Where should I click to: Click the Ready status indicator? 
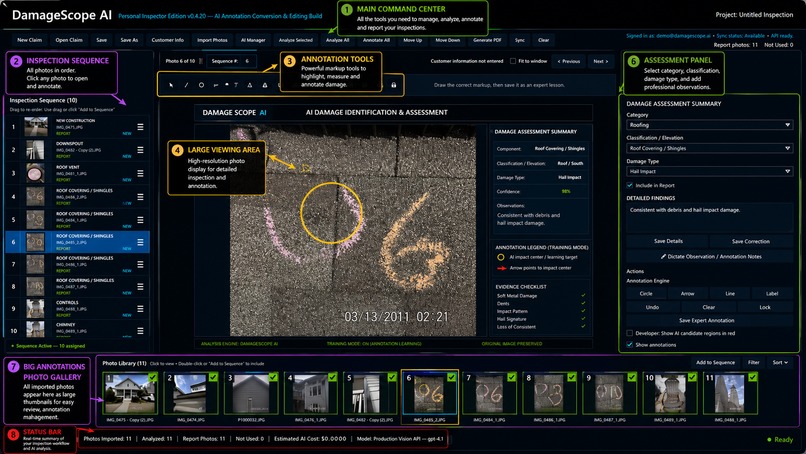click(x=780, y=440)
